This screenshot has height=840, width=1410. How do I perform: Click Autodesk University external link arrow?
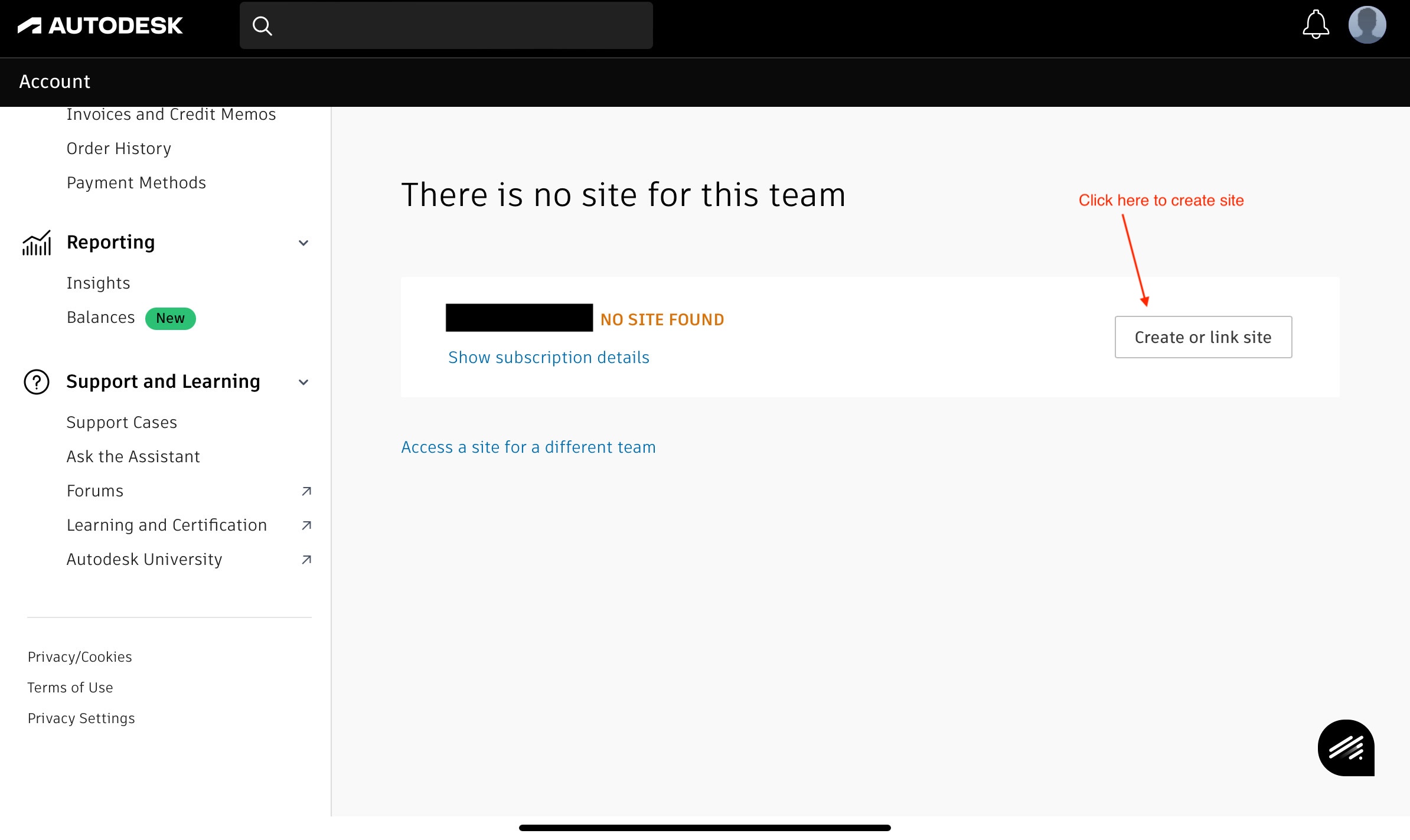coord(306,560)
